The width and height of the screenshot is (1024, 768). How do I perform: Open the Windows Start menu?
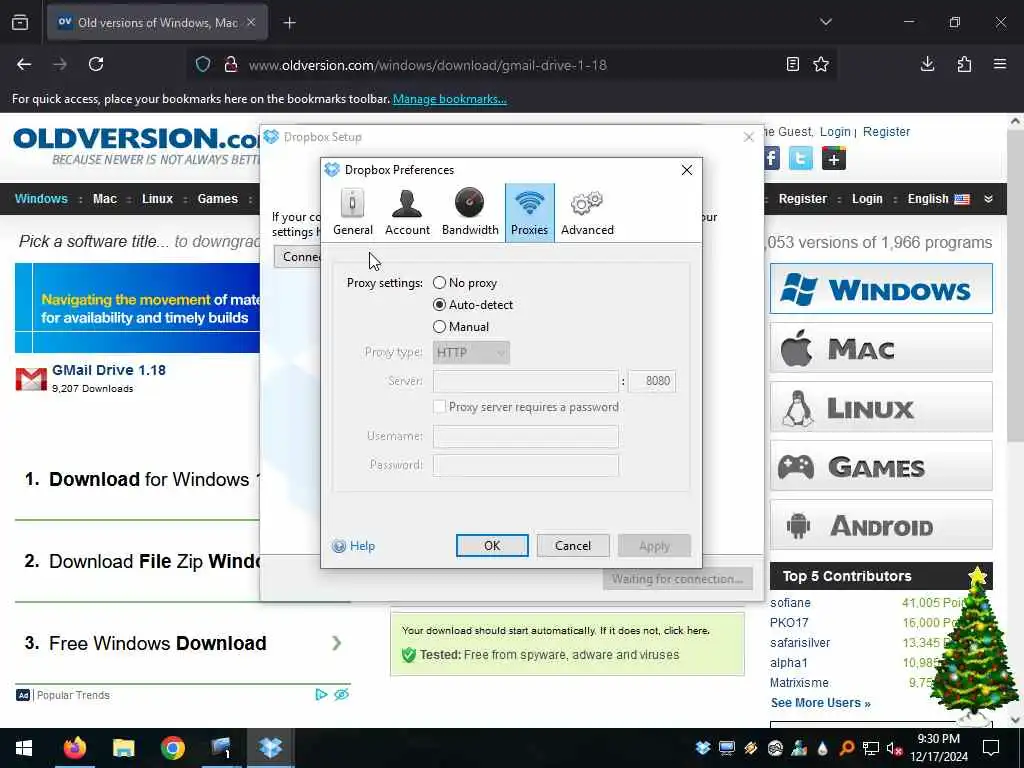24,748
